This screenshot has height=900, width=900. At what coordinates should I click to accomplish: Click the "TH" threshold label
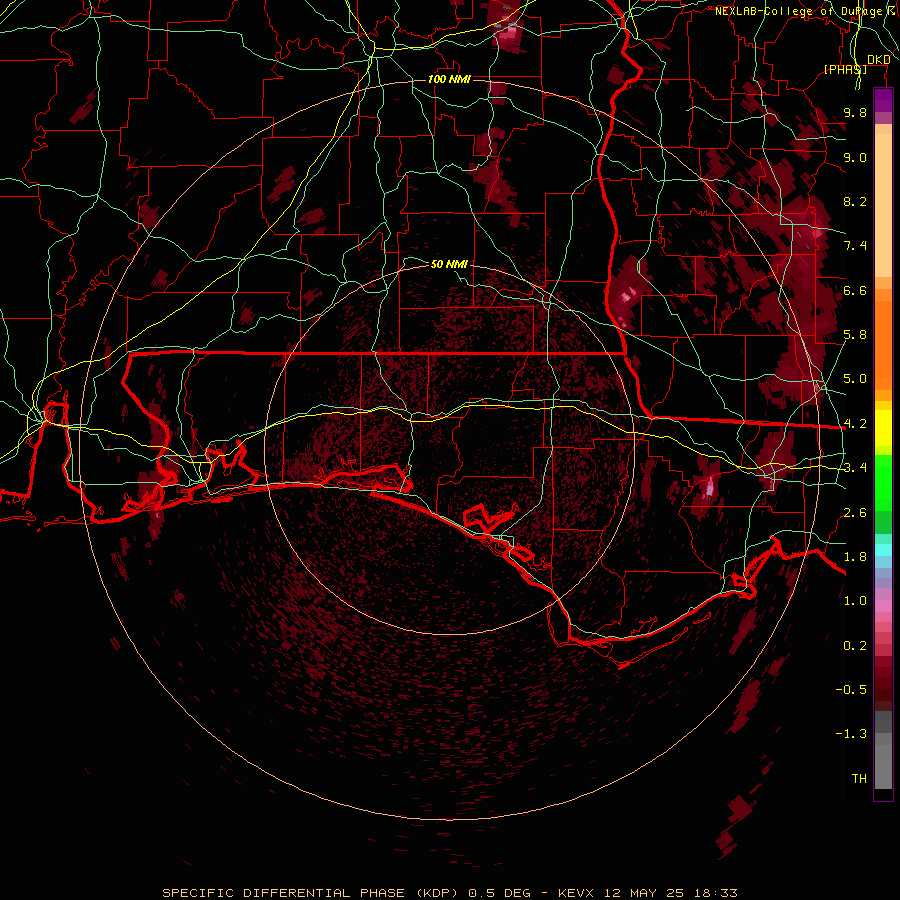pyautogui.click(x=859, y=779)
